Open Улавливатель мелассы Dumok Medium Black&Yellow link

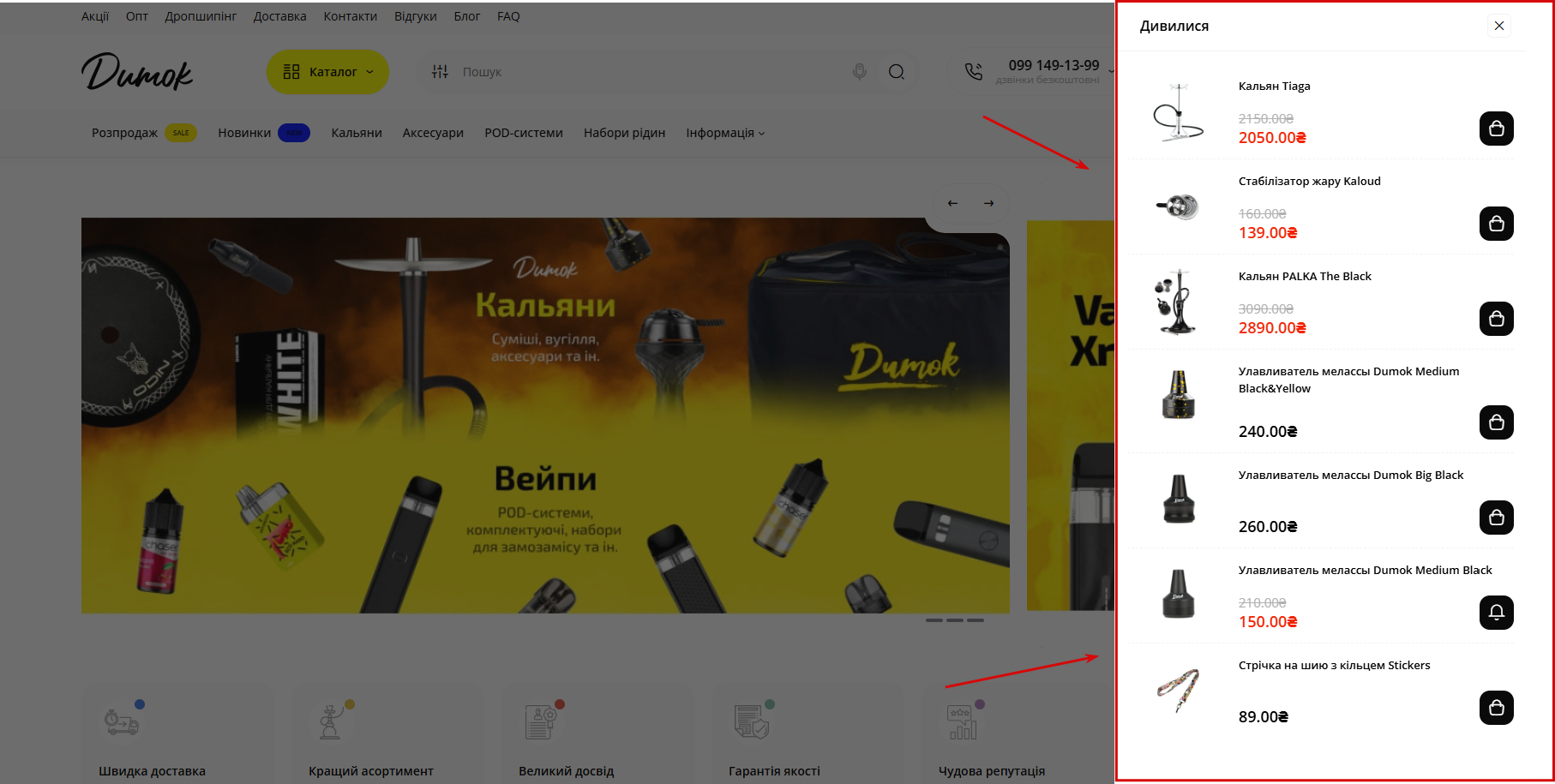(1348, 380)
